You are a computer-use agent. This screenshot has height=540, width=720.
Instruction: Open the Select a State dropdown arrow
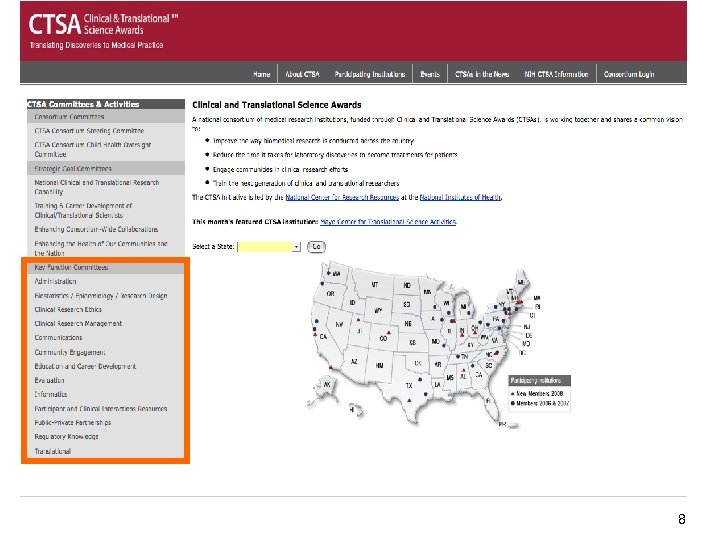pyautogui.click(x=296, y=247)
